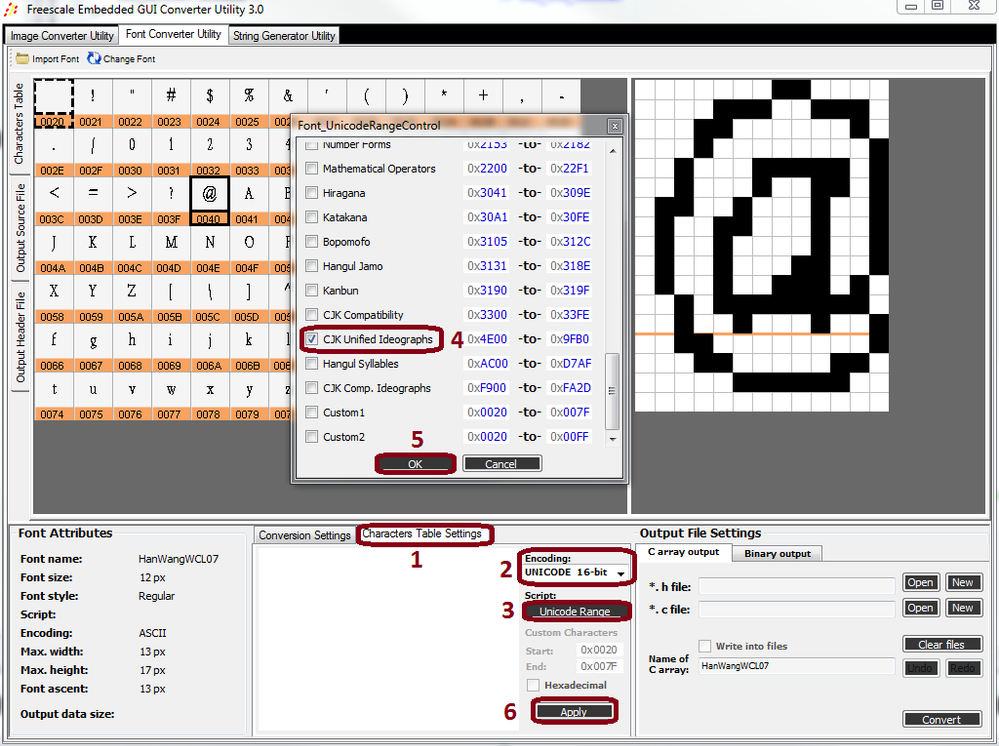The width and height of the screenshot is (999, 746).
Task: Open an existing .c file
Action: (920, 608)
